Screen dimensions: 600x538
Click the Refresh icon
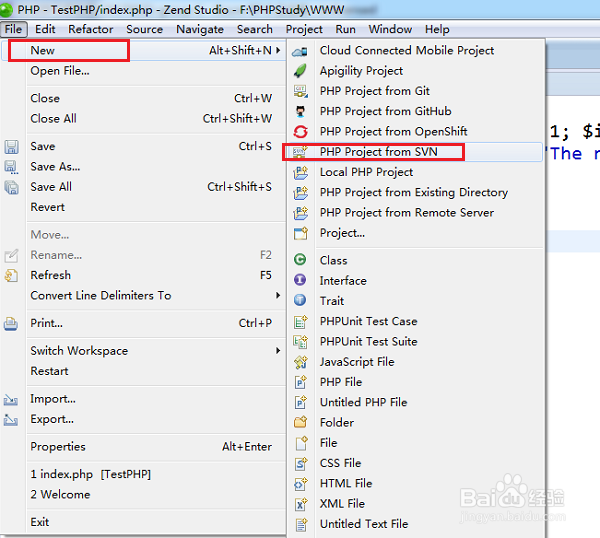point(11,276)
